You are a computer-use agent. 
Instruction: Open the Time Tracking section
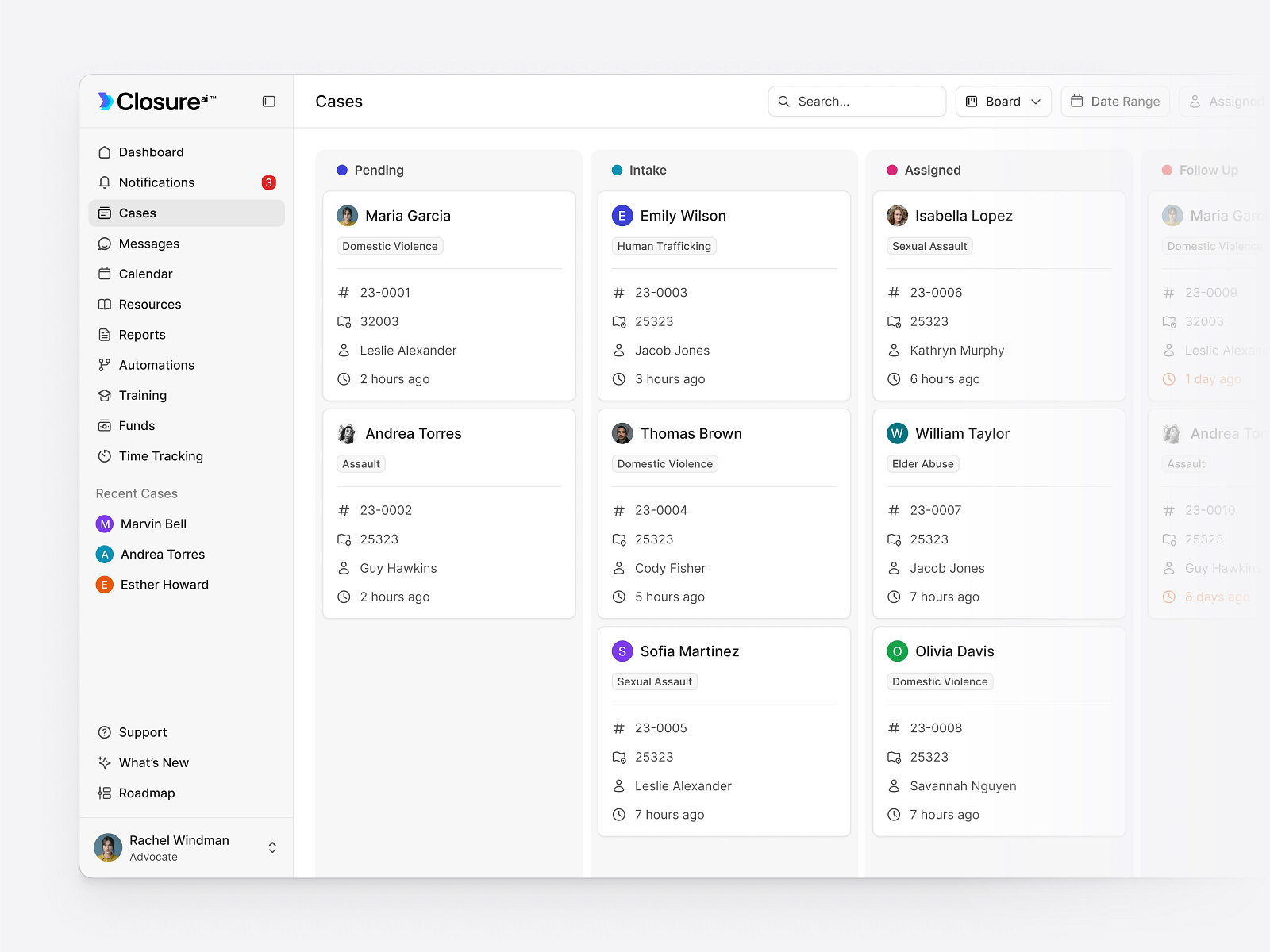tap(160, 456)
